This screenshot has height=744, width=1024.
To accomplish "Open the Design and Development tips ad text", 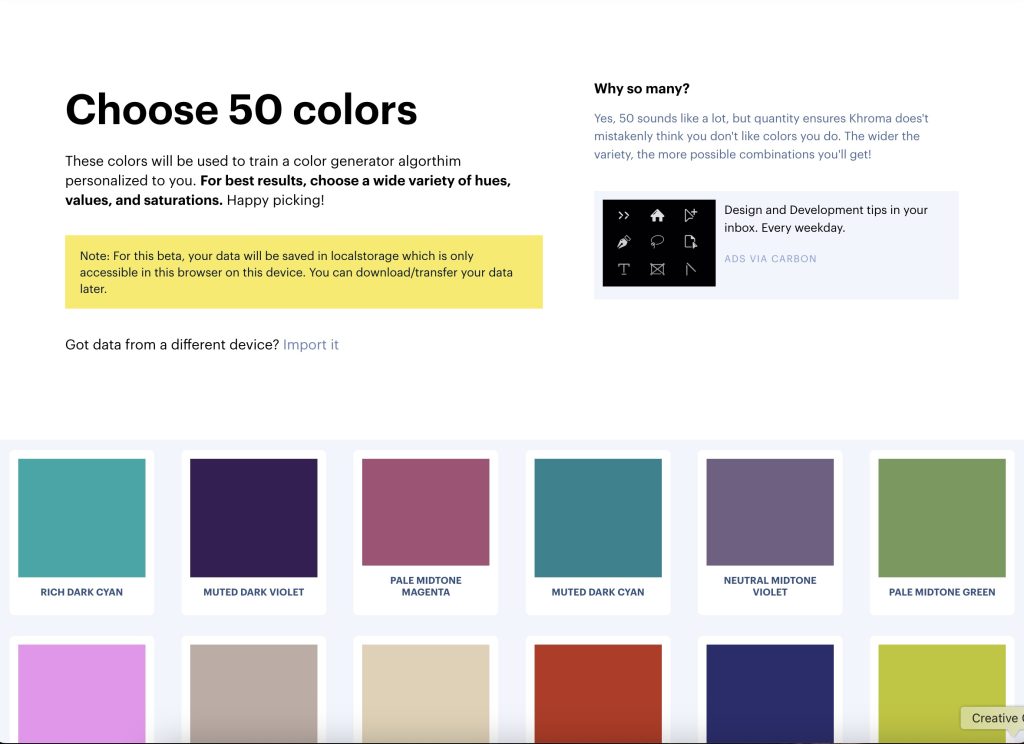I will pos(826,219).
